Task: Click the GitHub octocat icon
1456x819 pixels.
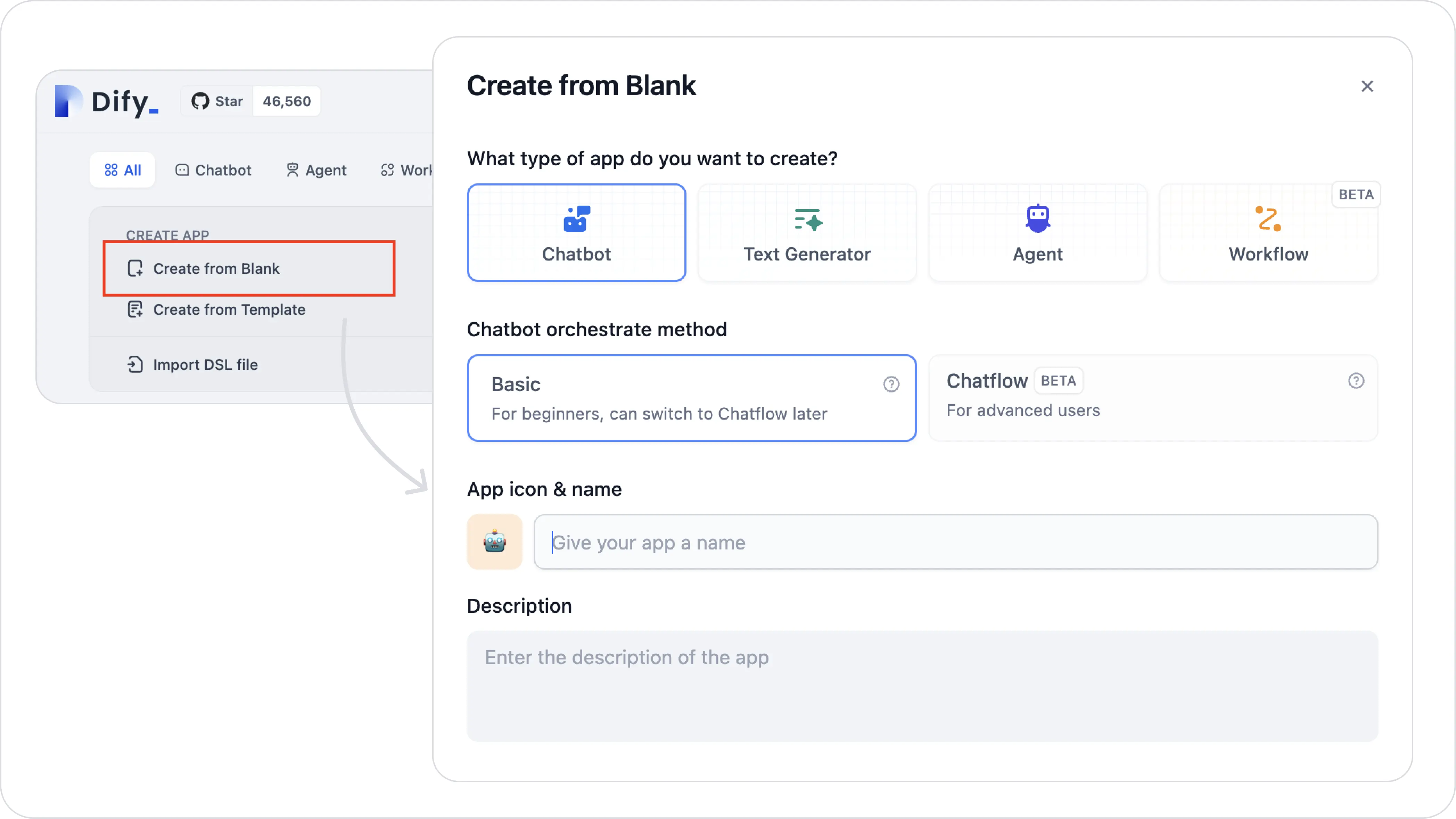Action: 199,101
